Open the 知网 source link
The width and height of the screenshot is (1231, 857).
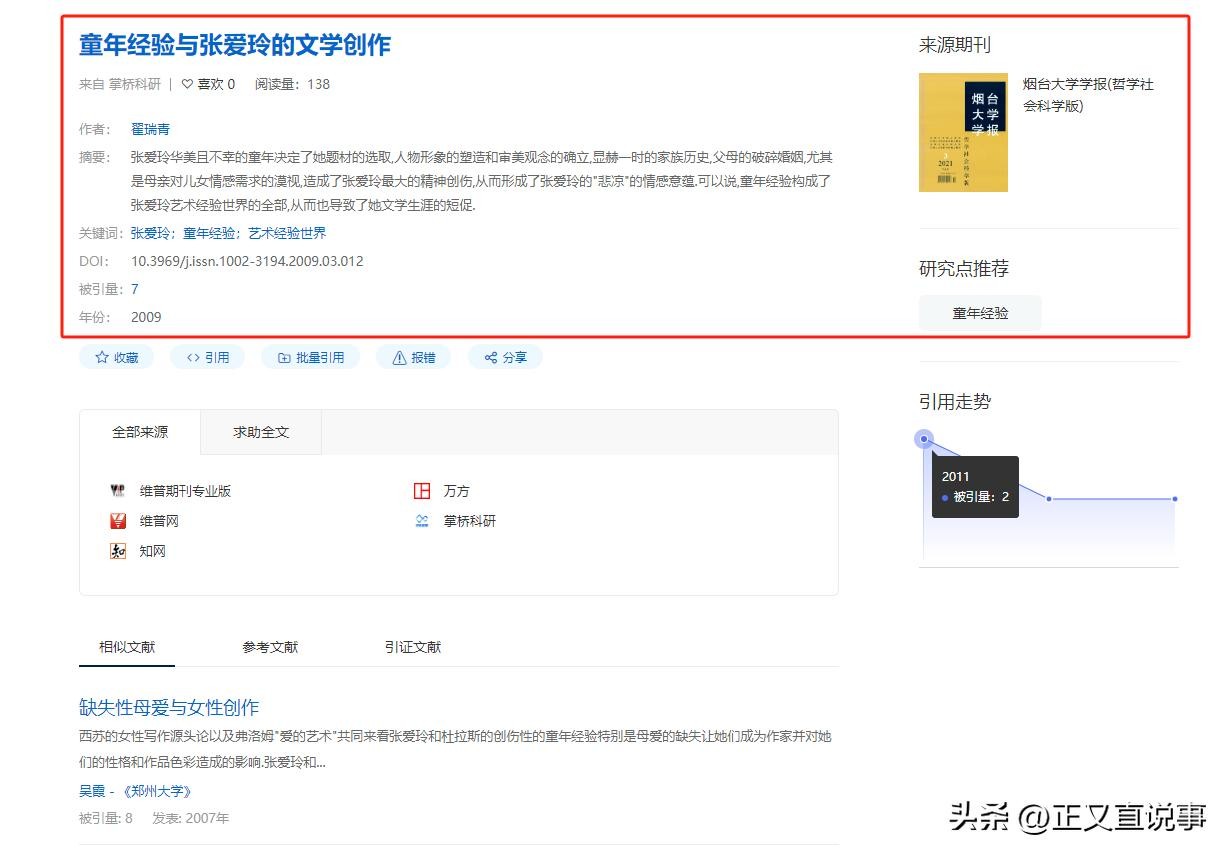pyautogui.click(x=152, y=551)
